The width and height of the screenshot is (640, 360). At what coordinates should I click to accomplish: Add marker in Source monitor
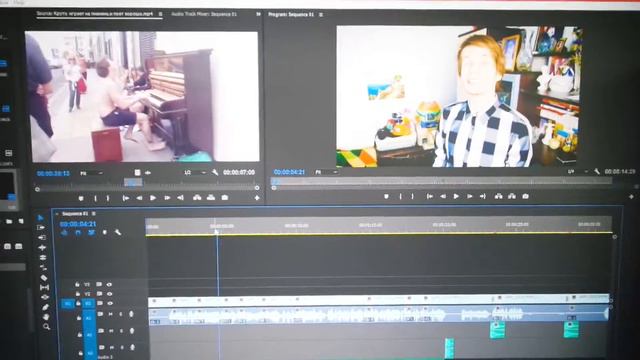coord(81,198)
